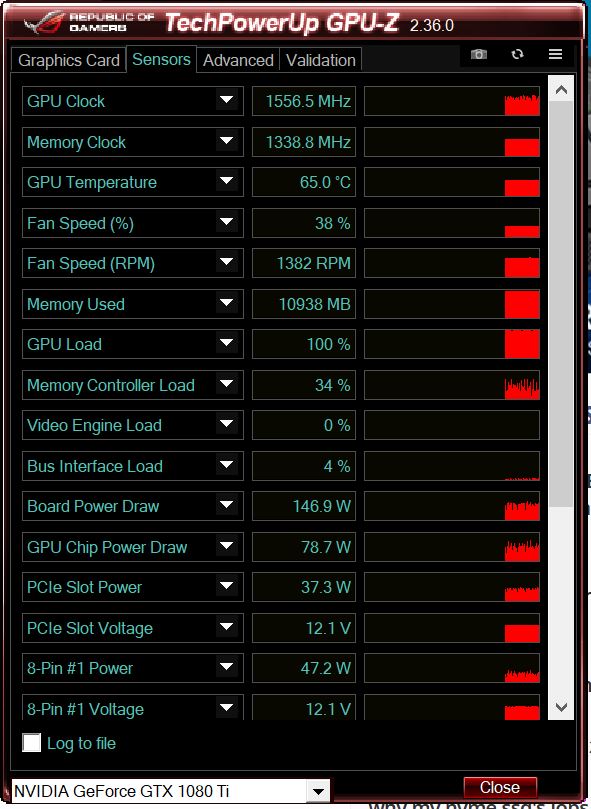This screenshot has width=591, height=809.
Task: Expand the GPU Temperature dropdown arrow
Action: [227, 182]
